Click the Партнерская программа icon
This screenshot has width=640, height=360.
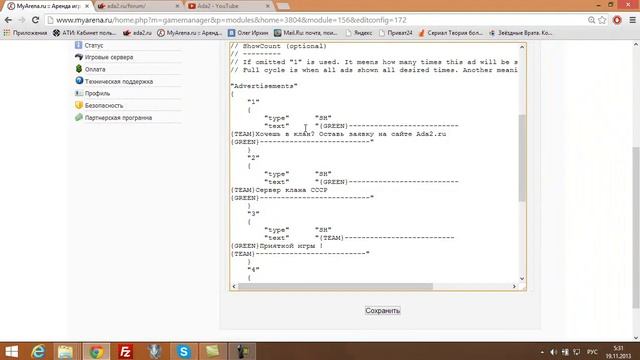[x=79, y=117]
